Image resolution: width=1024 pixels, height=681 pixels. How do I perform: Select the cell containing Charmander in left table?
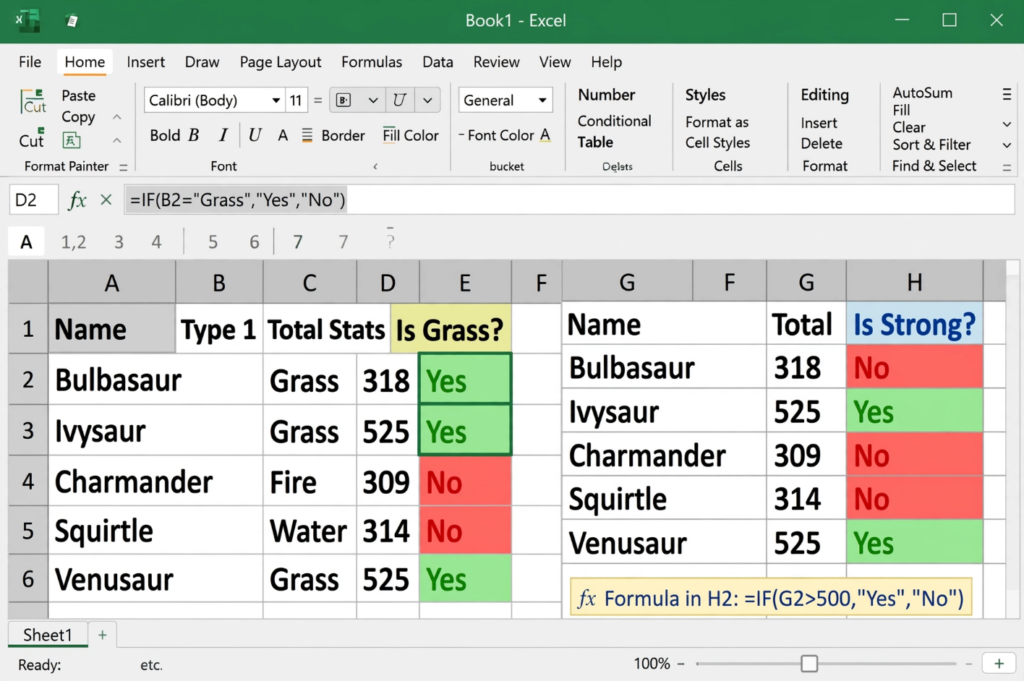[x=155, y=482]
